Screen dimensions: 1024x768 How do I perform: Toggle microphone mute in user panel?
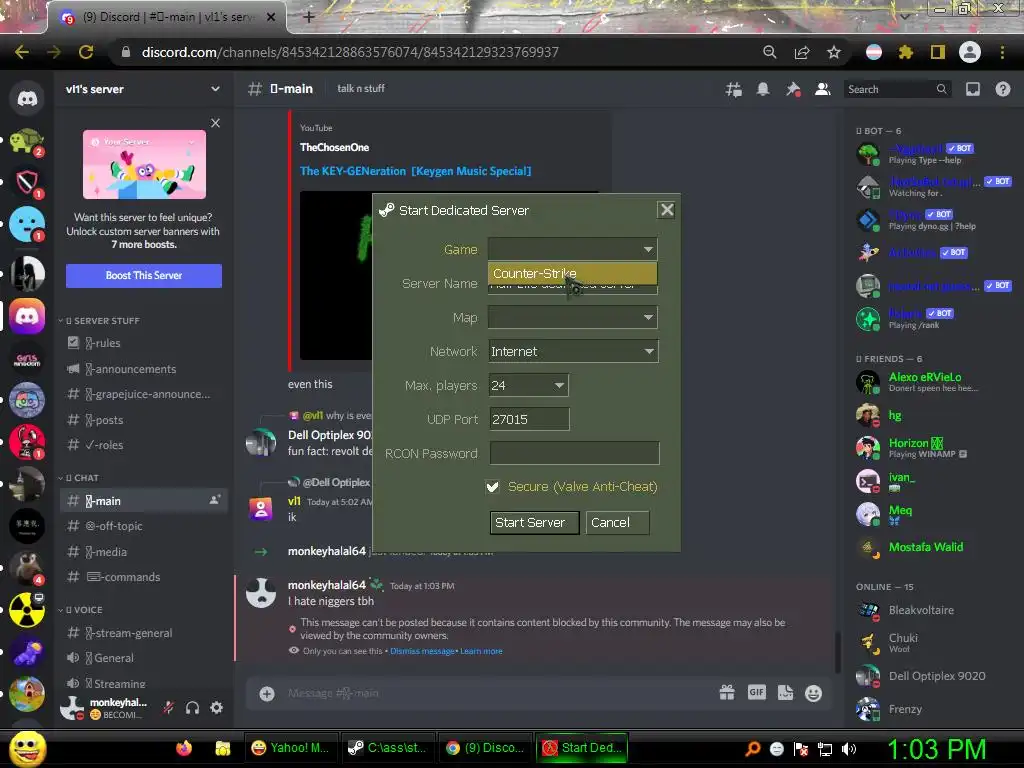[168, 707]
